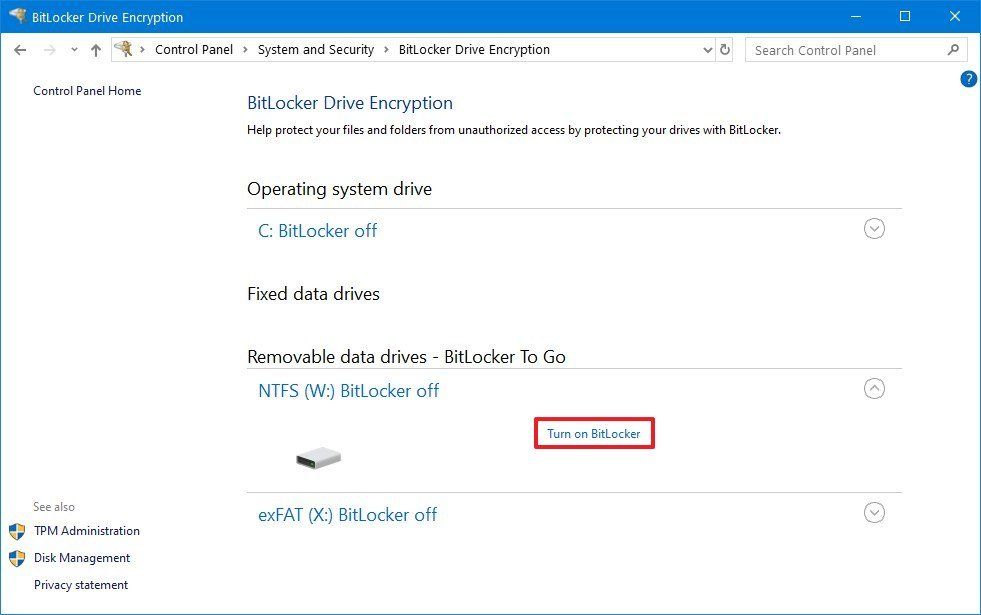The width and height of the screenshot is (981, 615).
Task: Click the Up one level arrow
Action: pyautogui.click(x=96, y=50)
